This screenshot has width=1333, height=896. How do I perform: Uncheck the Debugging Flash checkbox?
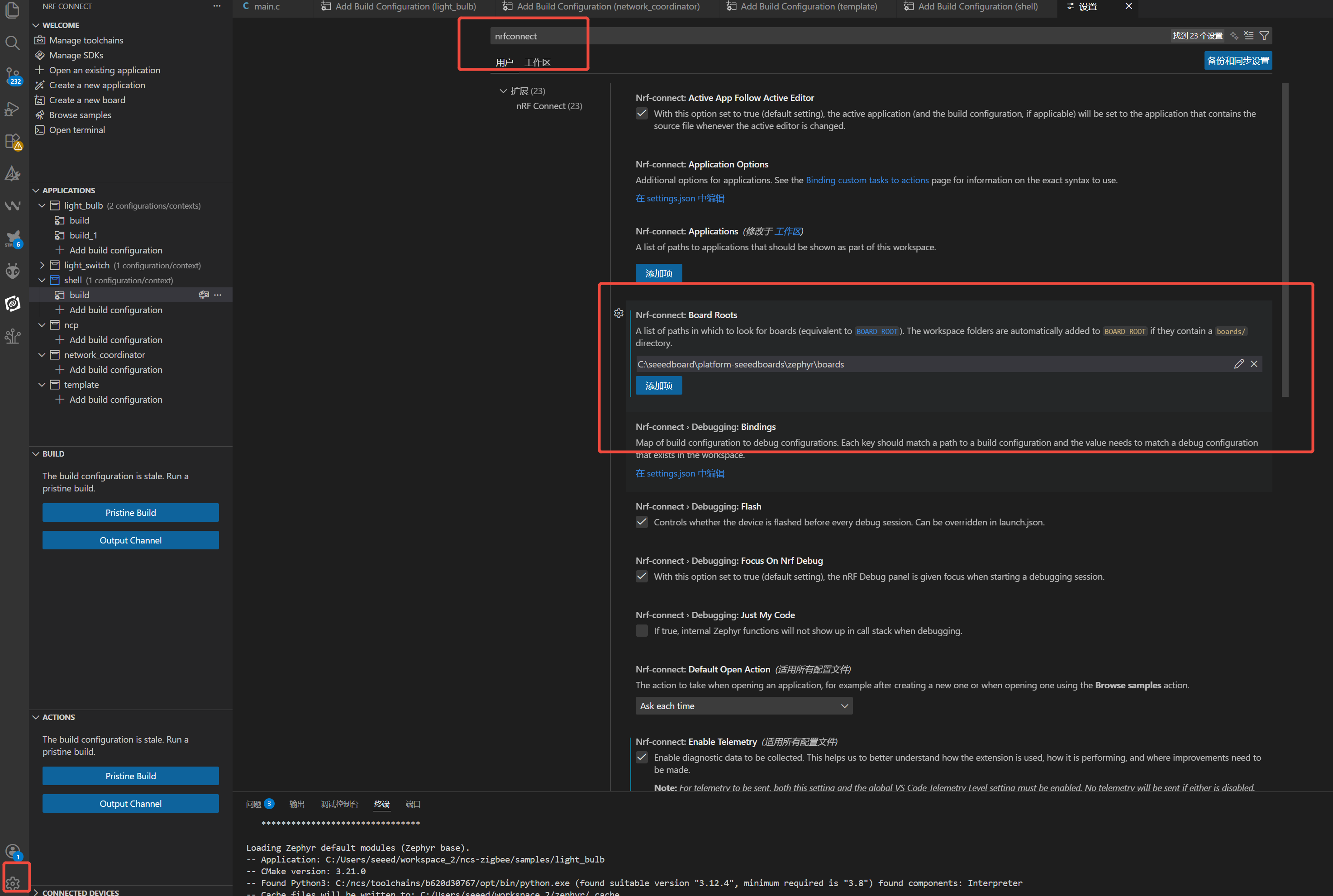pyautogui.click(x=642, y=522)
